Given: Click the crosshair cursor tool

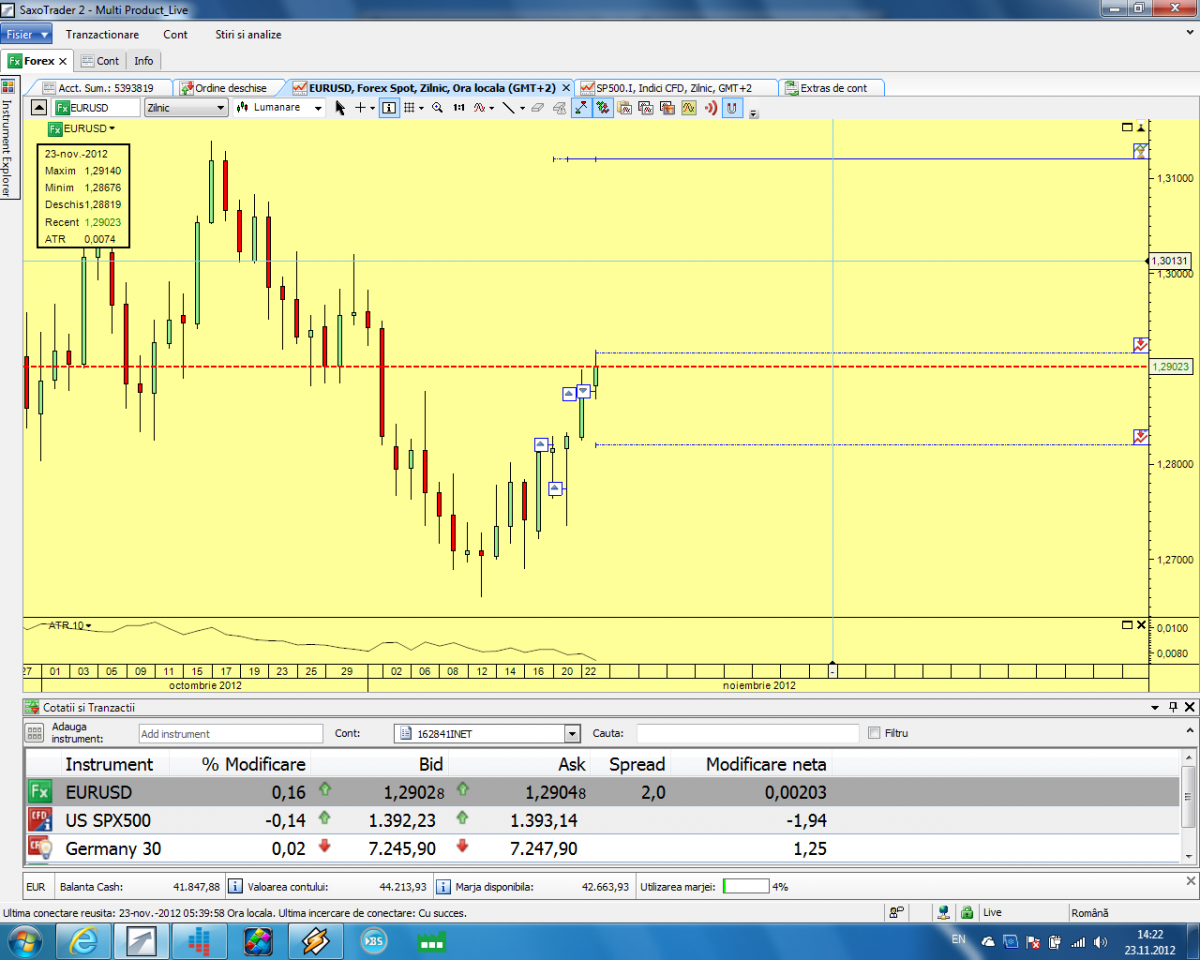Looking at the screenshot, I should click(360, 108).
